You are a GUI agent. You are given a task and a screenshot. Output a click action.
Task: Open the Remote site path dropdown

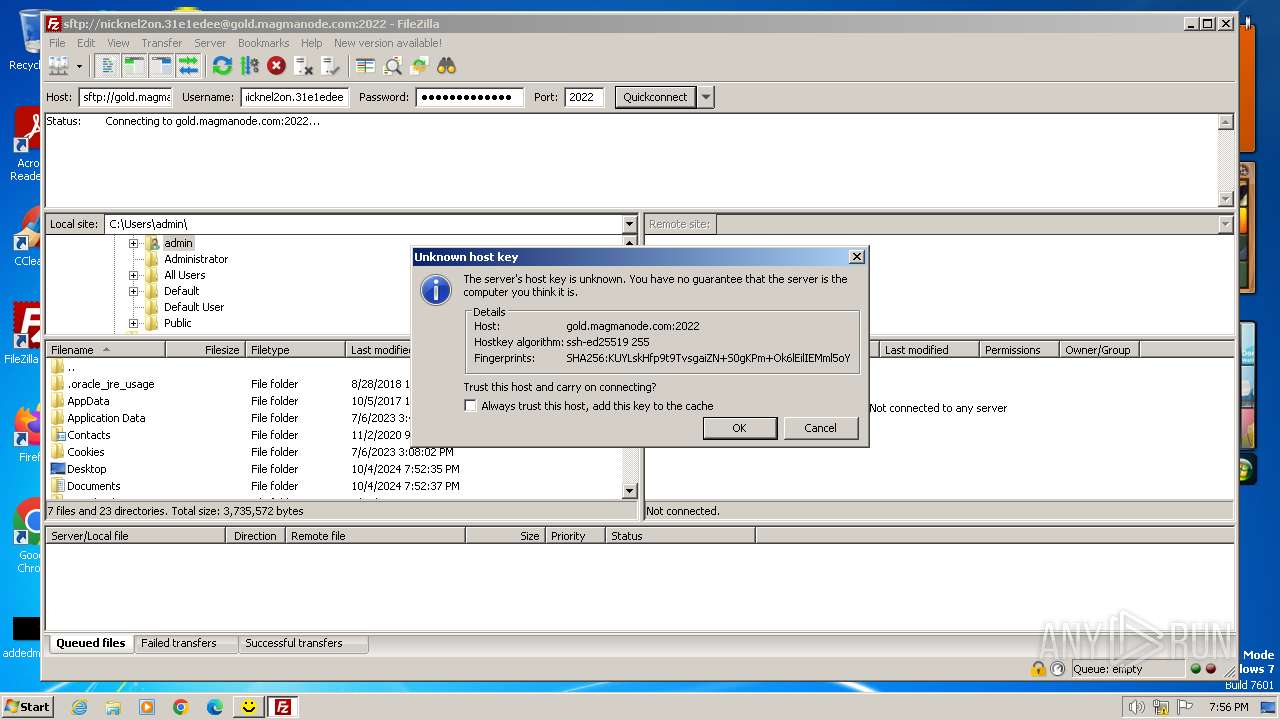pos(1225,224)
